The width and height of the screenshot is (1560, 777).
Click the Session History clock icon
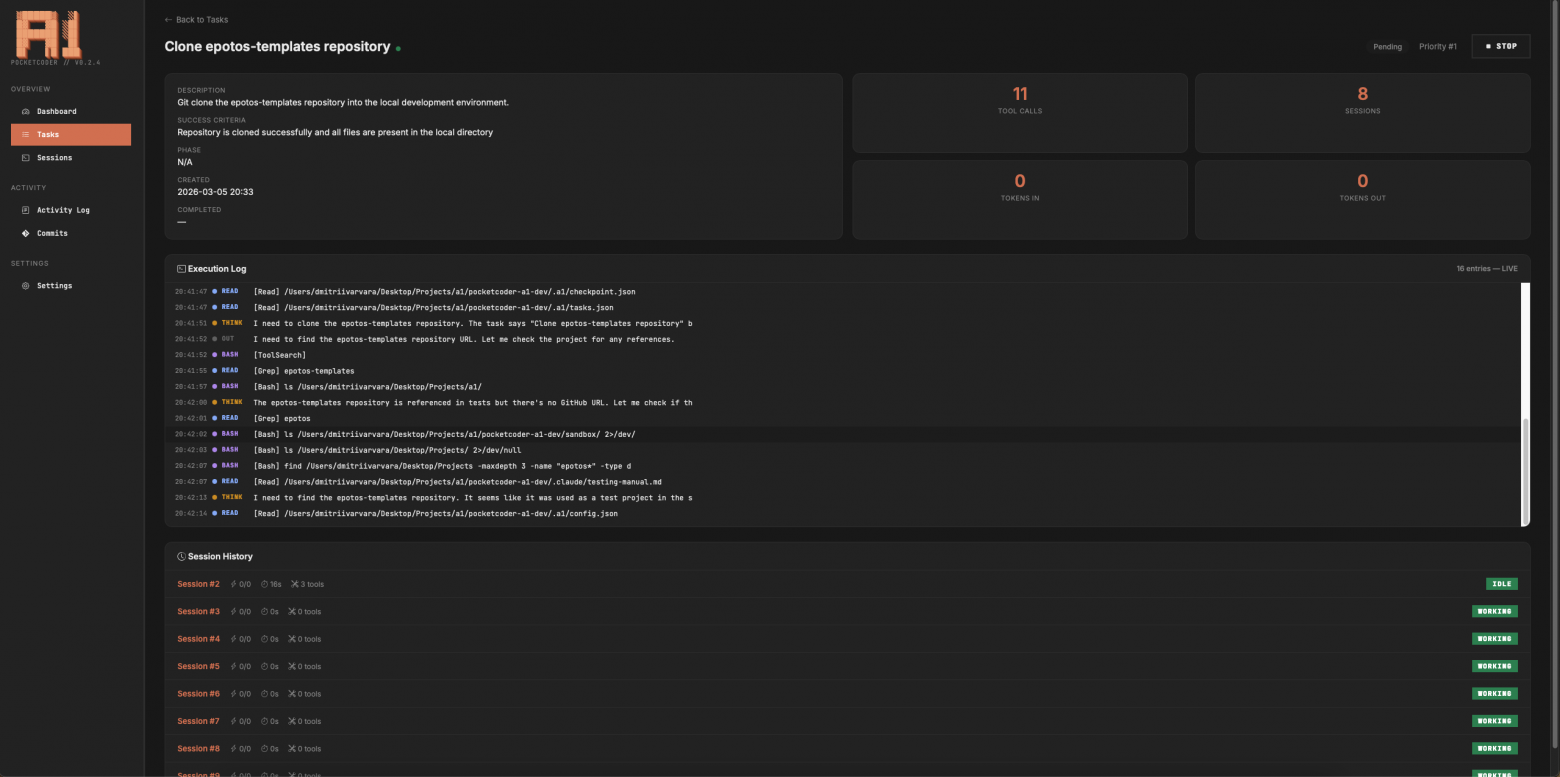pyautogui.click(x=181, y=556)
